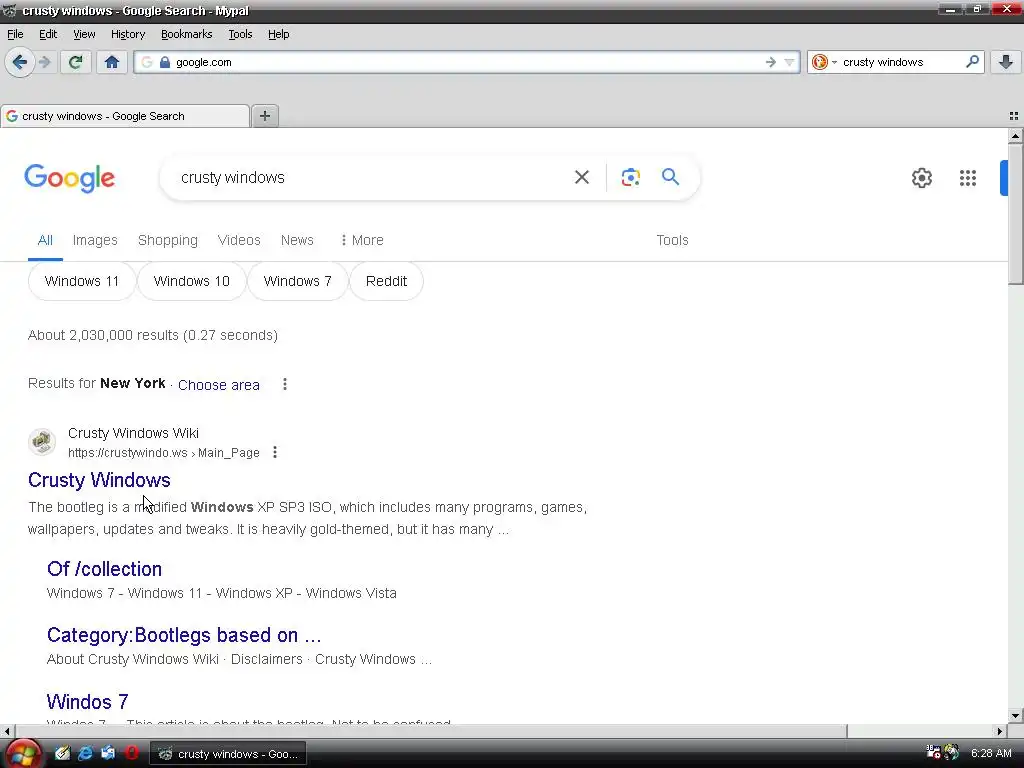Open the Windows Start orb
The width and height of the screenshot is (1024, 768).
[x=22, y=754]
